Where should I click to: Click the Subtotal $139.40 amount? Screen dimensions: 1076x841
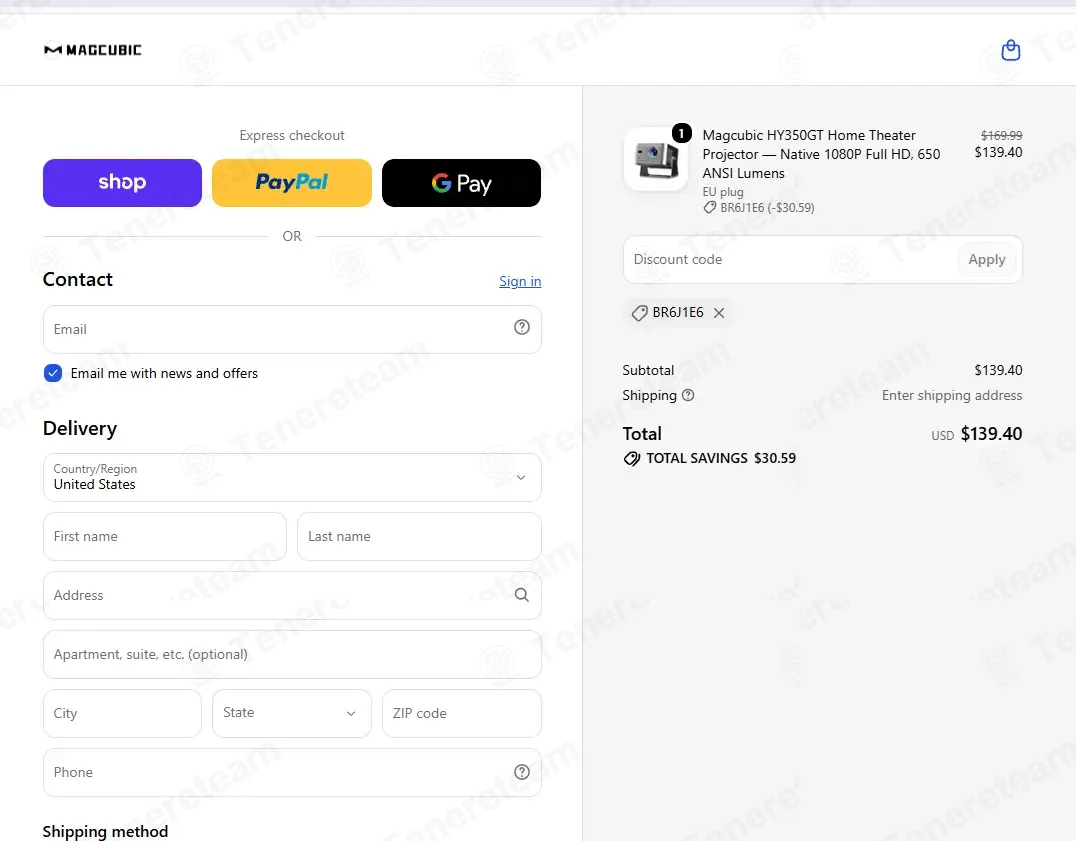point(998,370)
